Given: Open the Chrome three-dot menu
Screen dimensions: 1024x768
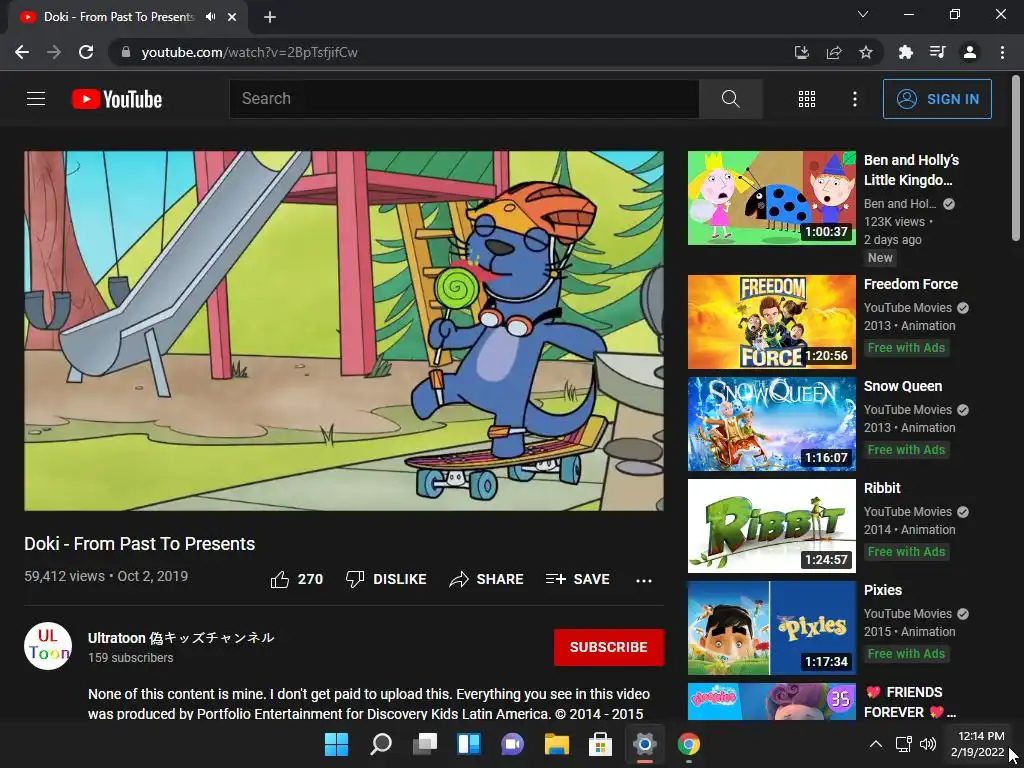Looking at the screenshot, I should (1002, 52).
